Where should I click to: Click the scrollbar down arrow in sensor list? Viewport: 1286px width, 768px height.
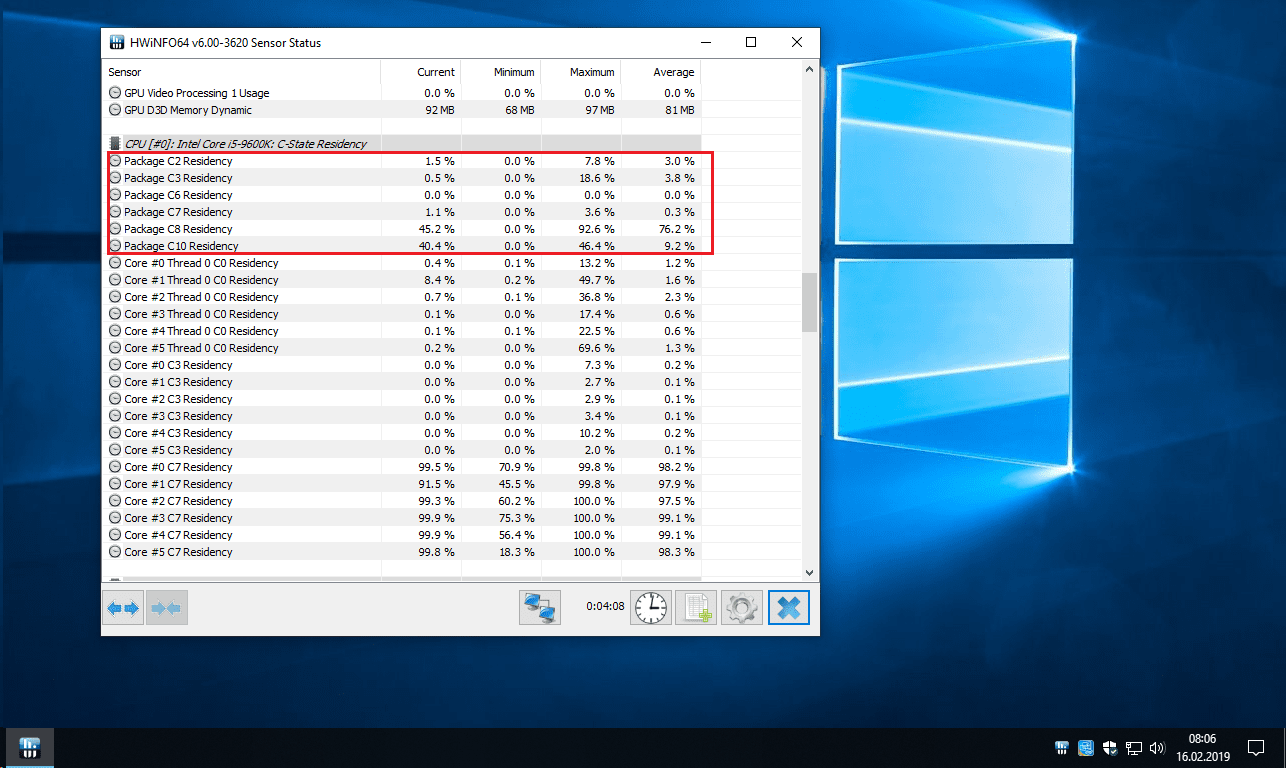pos(810,571)
